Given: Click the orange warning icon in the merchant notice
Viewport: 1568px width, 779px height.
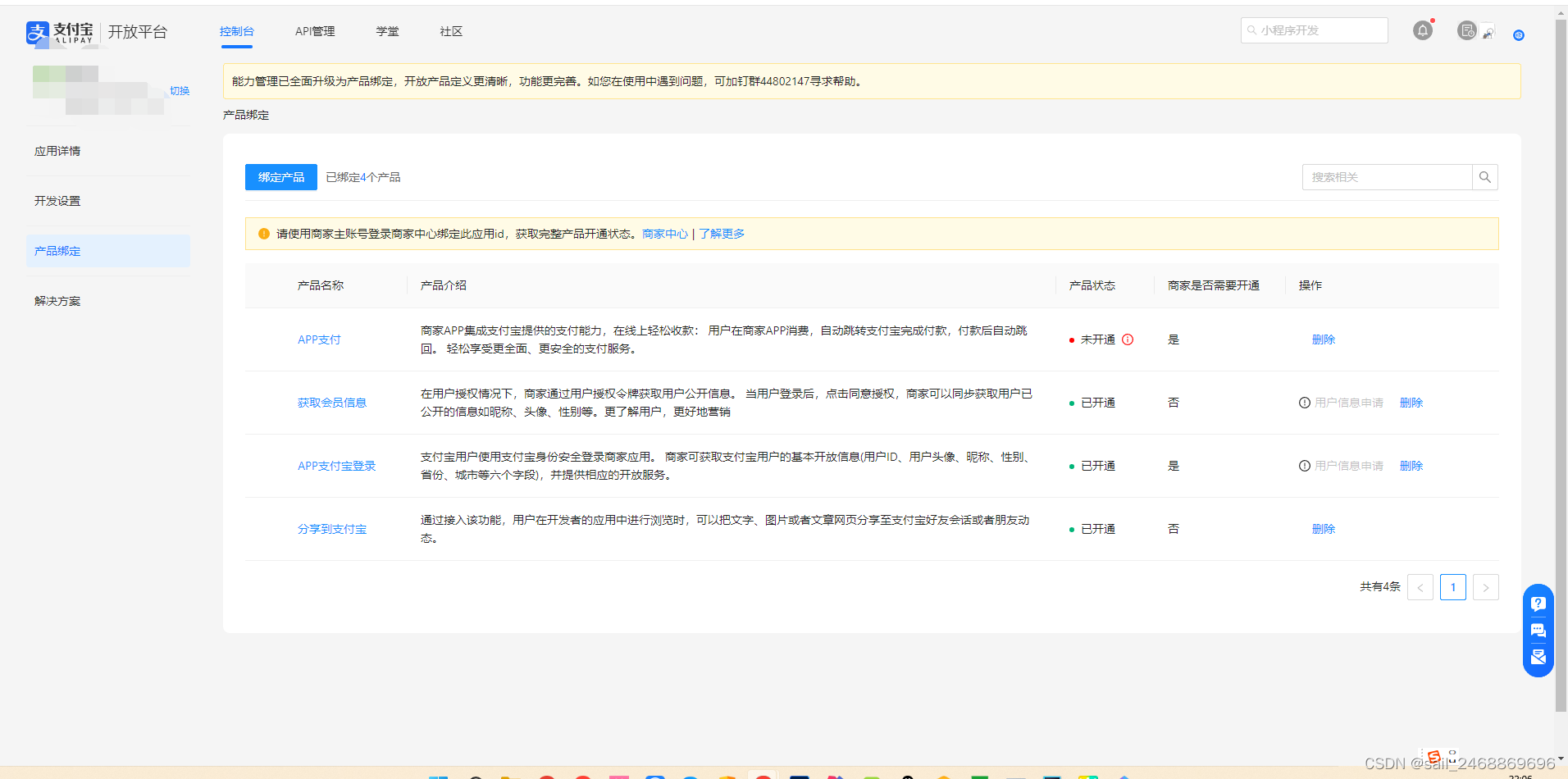Looking at the screenshot, I should (264, 234).
